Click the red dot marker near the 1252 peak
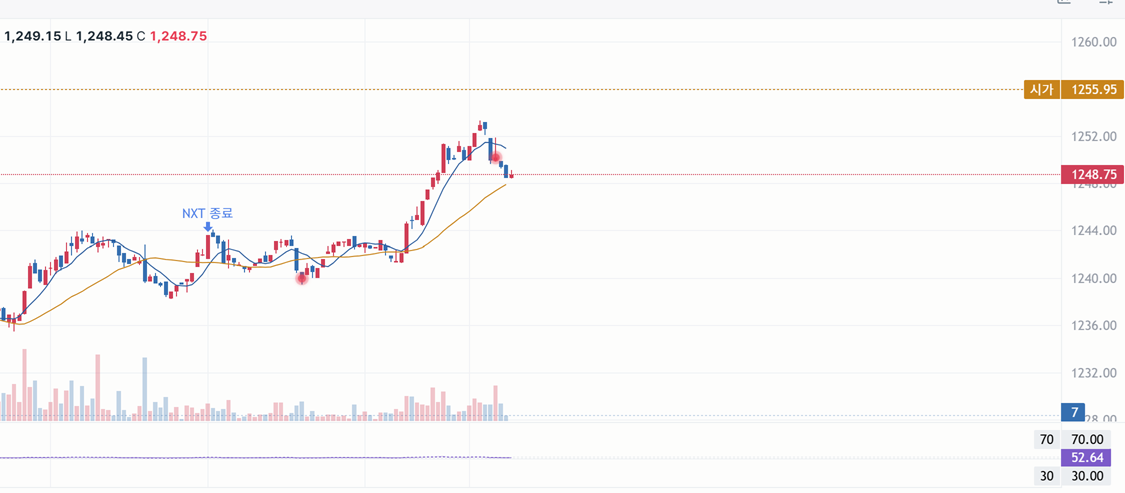Viewport: 1125px width, 493px height. (496, 156)
